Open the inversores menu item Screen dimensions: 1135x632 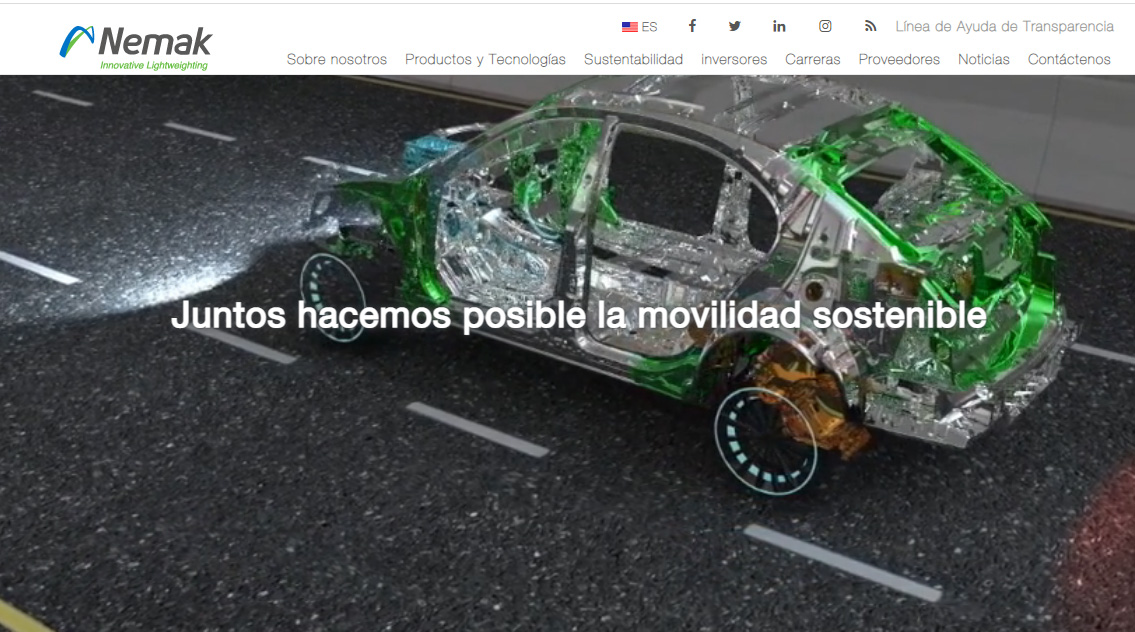pos(734,59)
